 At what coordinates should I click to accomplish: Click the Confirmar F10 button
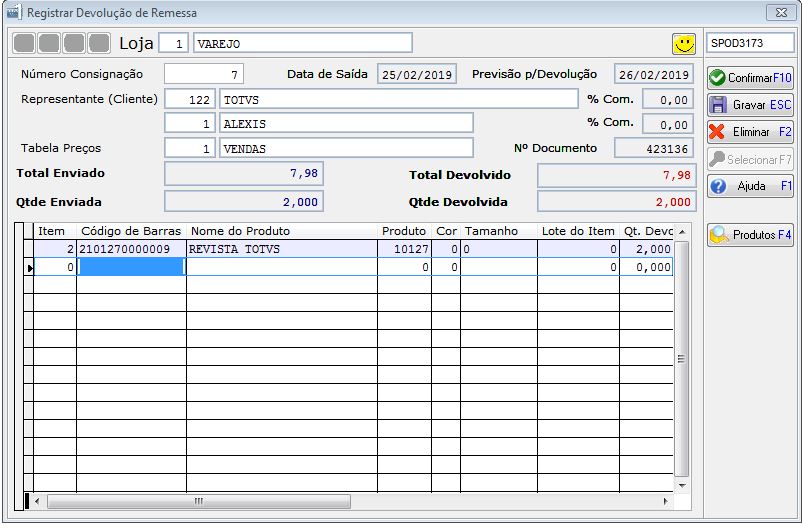click(750, 78)
